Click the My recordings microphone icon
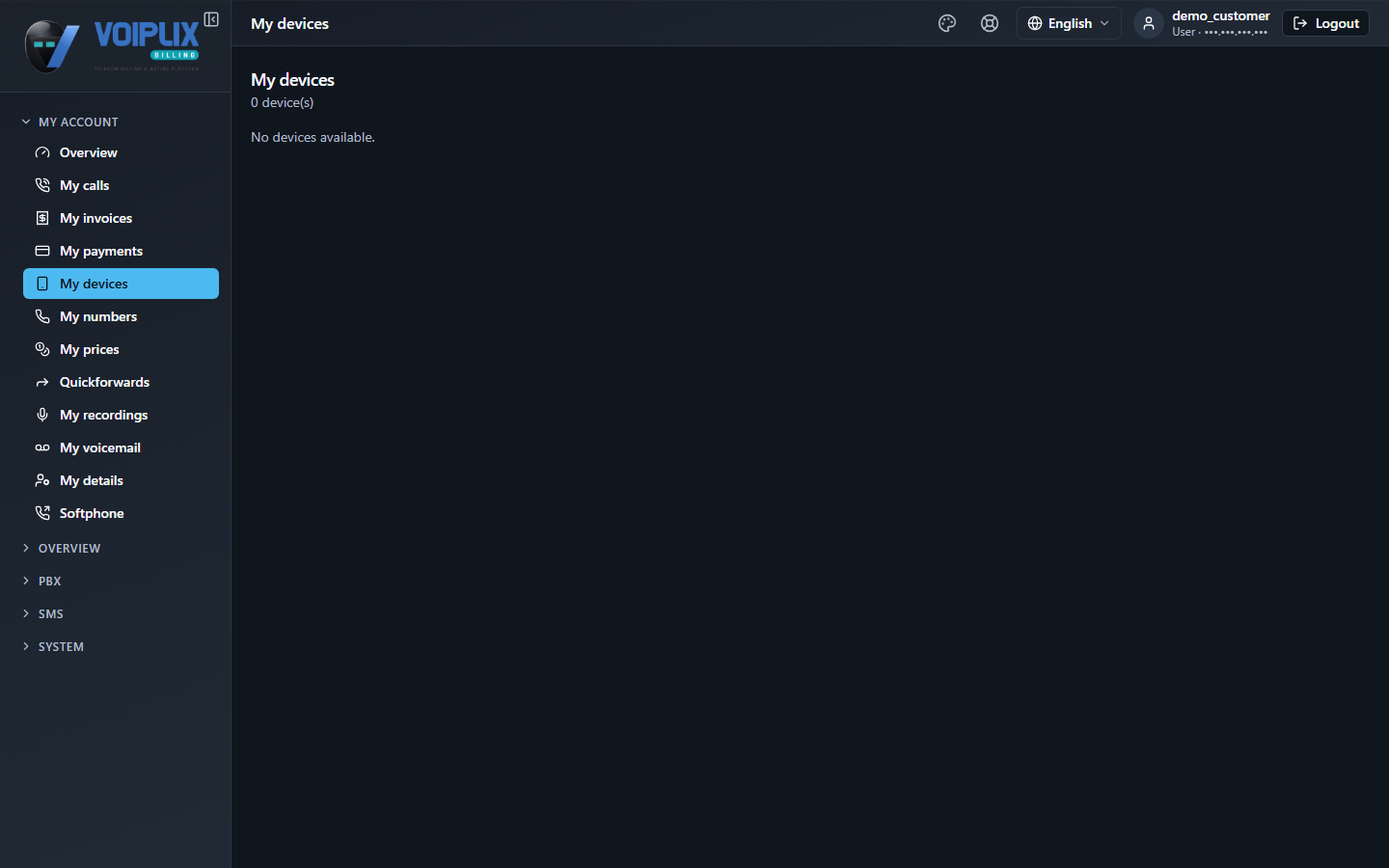Image resolution: width=1389 pixels, height=868 pixels. click(42, 415)
